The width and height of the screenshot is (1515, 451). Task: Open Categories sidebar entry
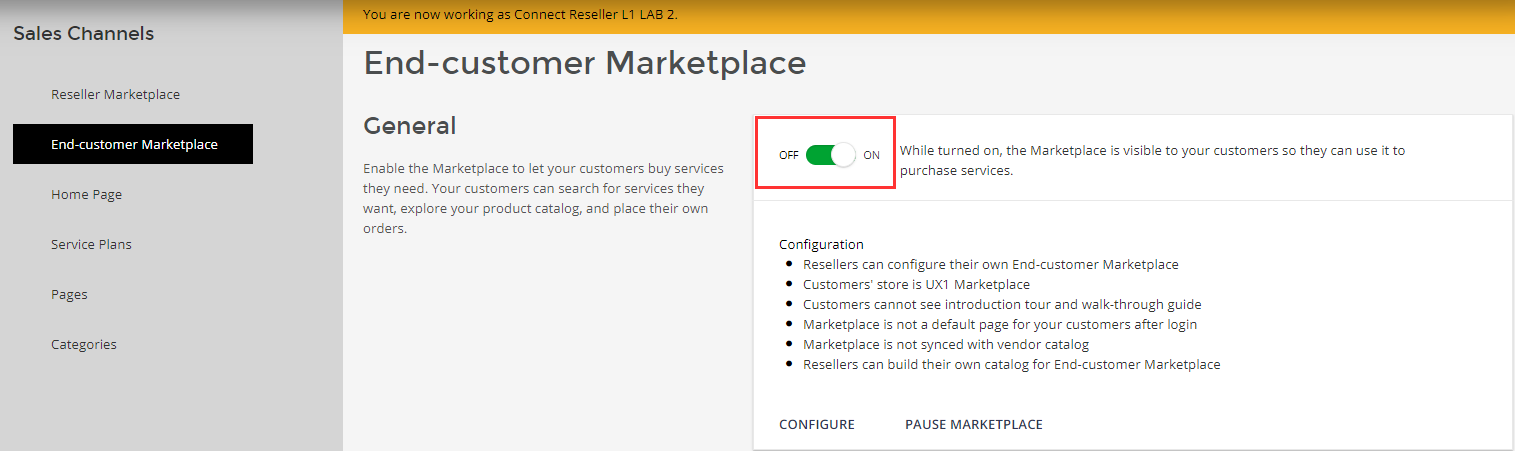(84, 344)
